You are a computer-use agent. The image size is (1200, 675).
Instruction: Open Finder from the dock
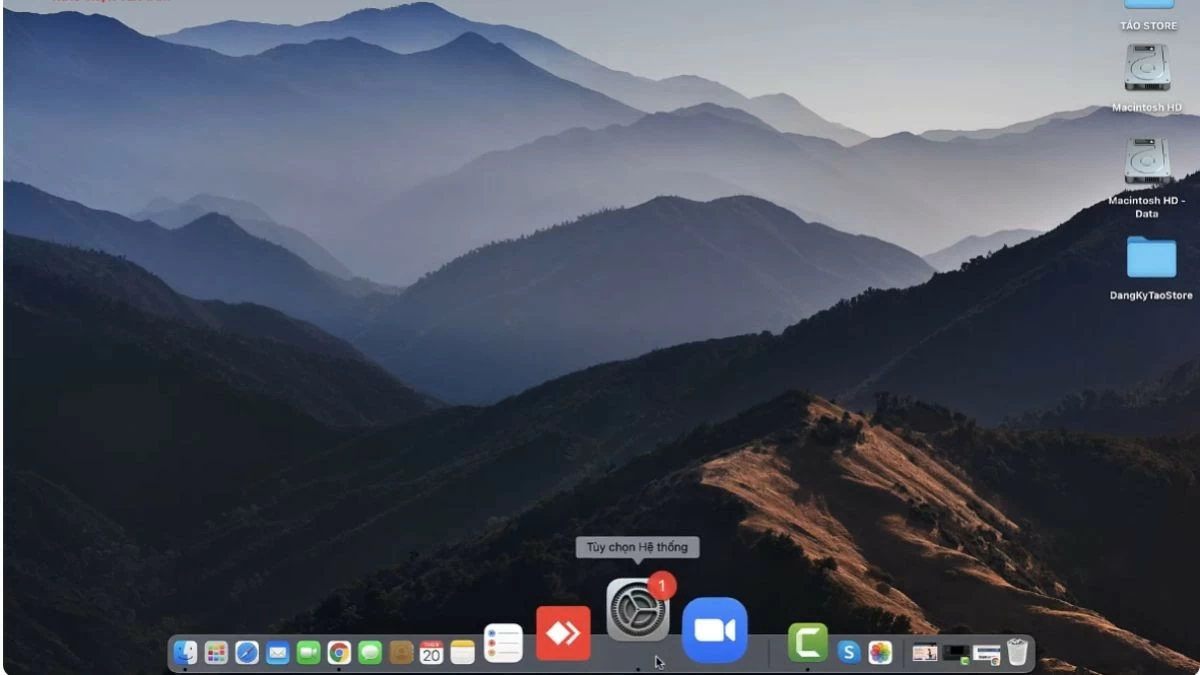(185, 653)
